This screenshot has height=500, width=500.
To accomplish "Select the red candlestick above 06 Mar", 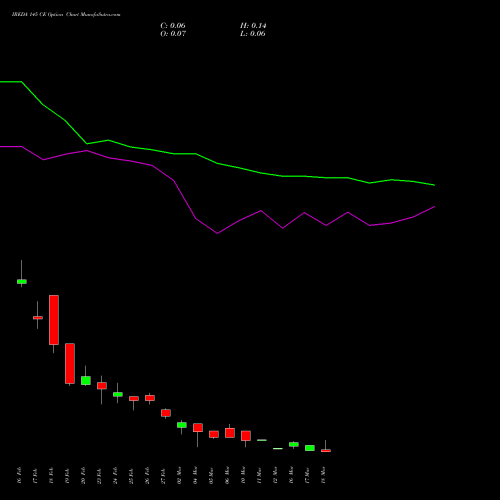I will pos(230,433).
